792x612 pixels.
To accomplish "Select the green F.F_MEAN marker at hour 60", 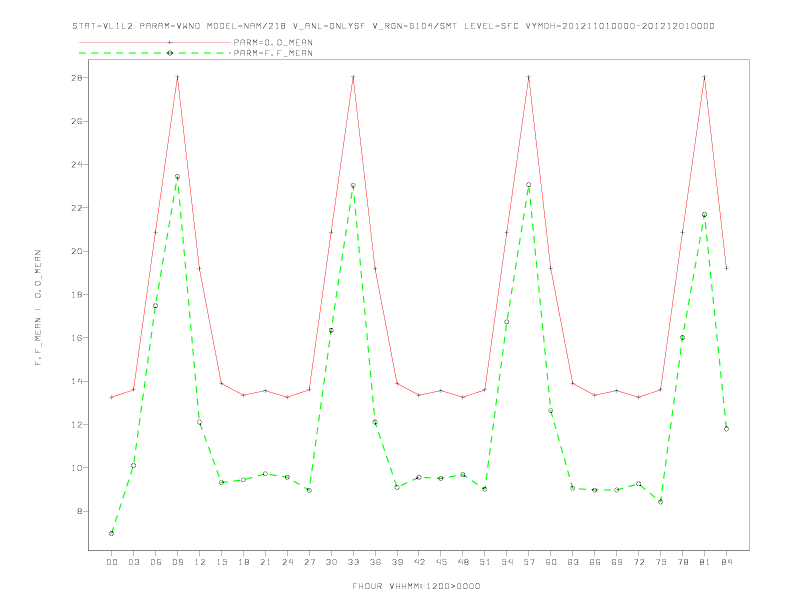I will click(x=551, y=411).
